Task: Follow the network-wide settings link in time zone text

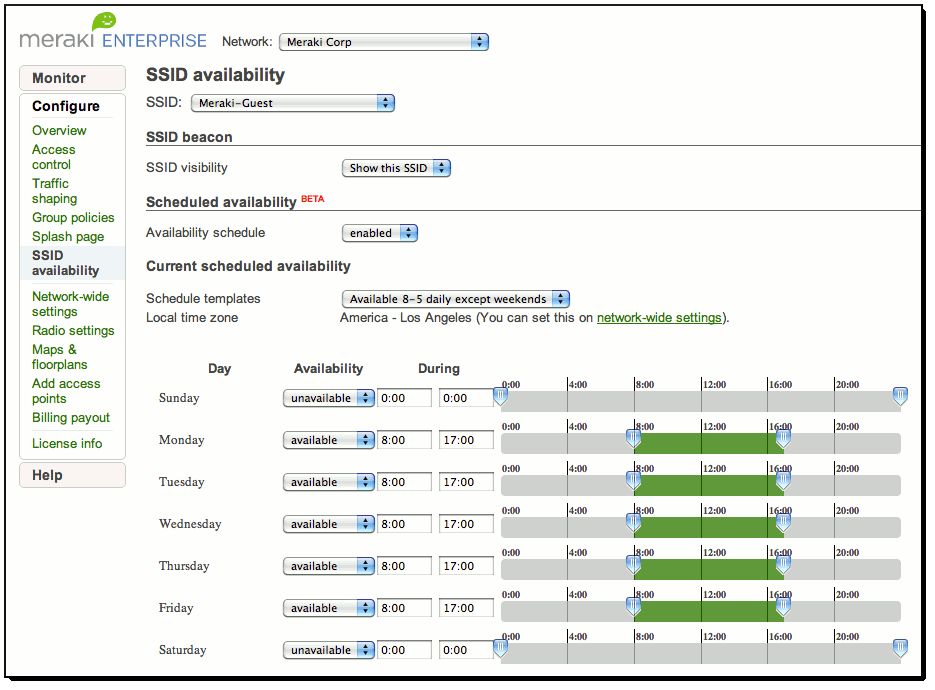Action: pyautogui.click(x=659, y=318)
